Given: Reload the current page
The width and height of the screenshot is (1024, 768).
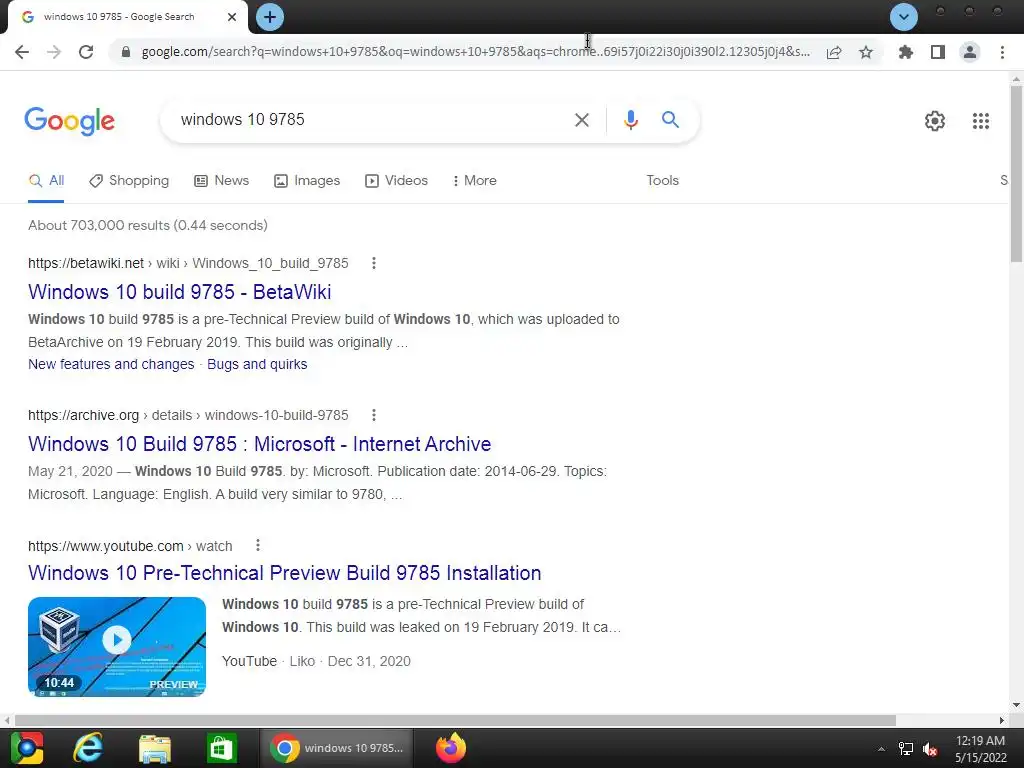Looking at the screenshot, I should [x=86, y=52].
